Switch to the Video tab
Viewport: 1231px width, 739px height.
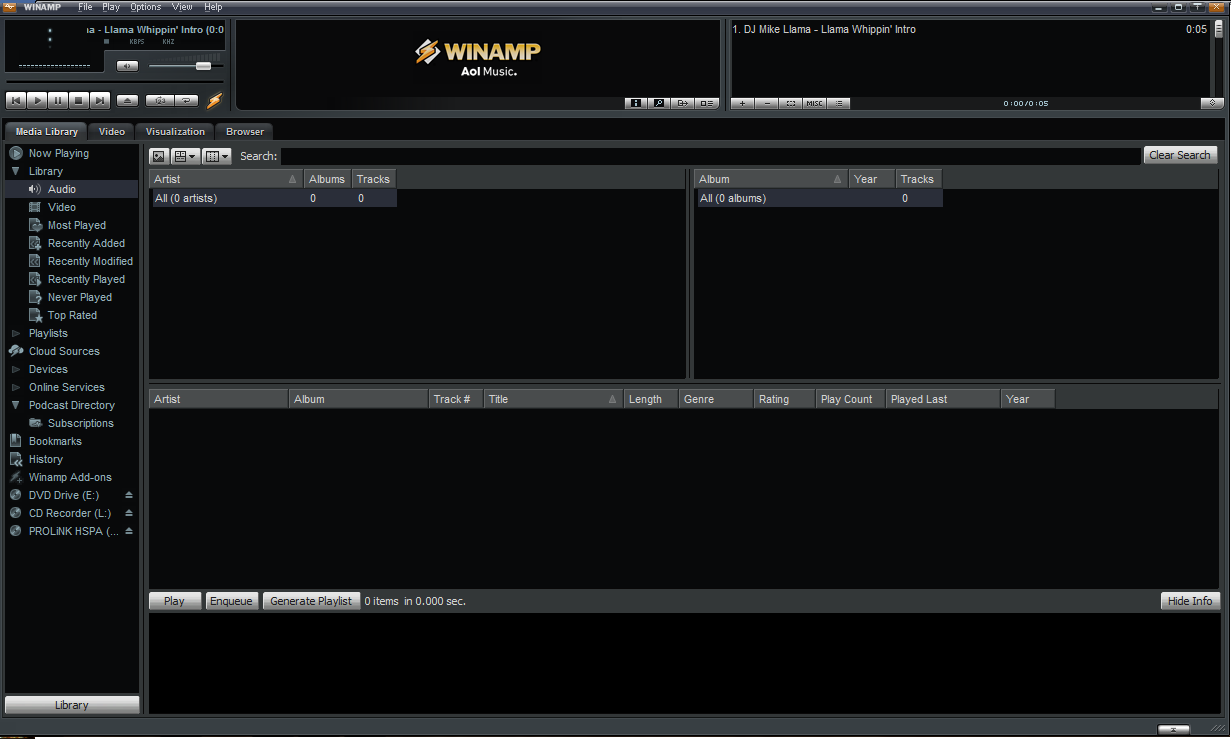[x=112, y=131]
